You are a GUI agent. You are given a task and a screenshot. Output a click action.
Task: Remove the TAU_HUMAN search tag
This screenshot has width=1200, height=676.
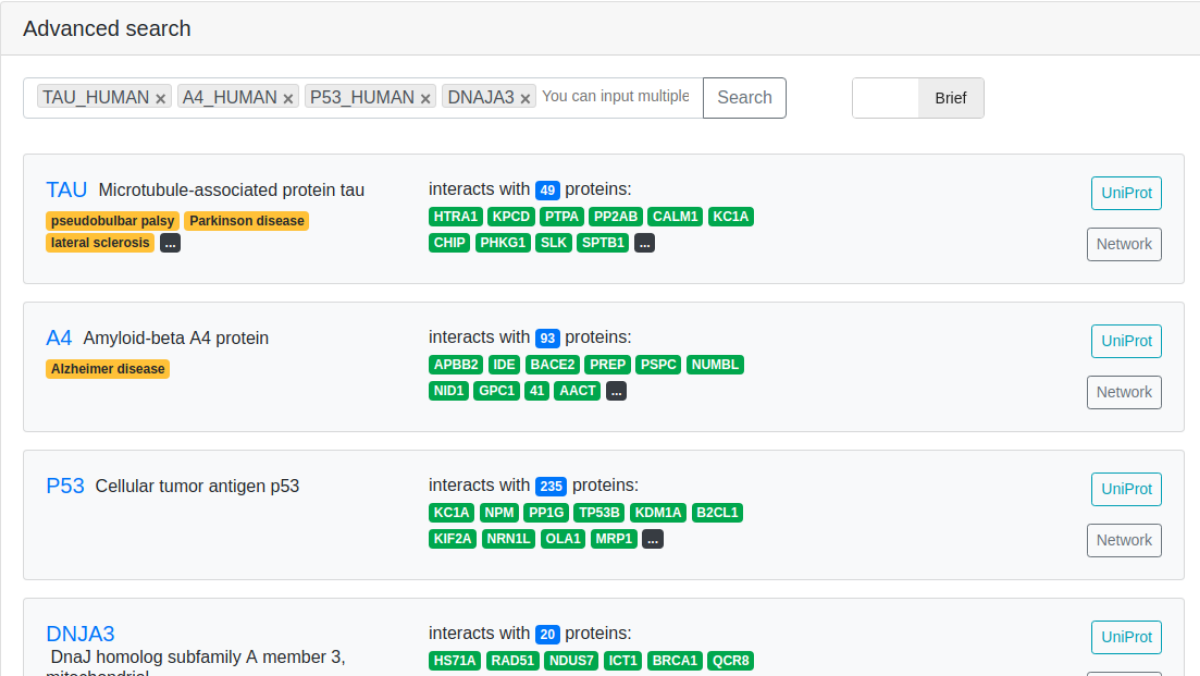click(x=160, y=98)
